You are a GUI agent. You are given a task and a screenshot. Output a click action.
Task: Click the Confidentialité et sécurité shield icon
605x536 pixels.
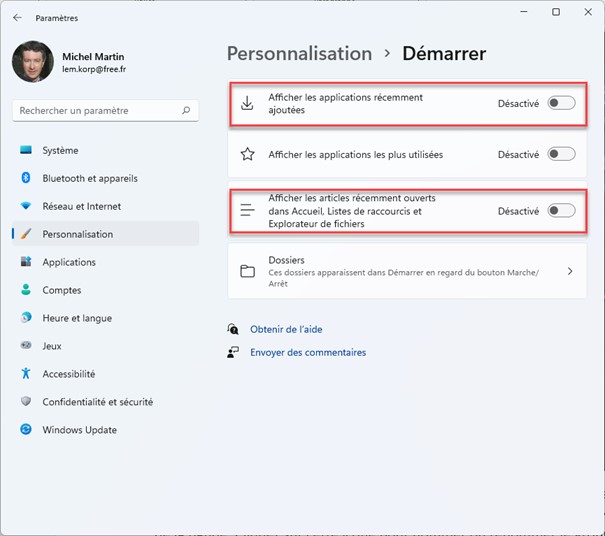pos(26,402)
